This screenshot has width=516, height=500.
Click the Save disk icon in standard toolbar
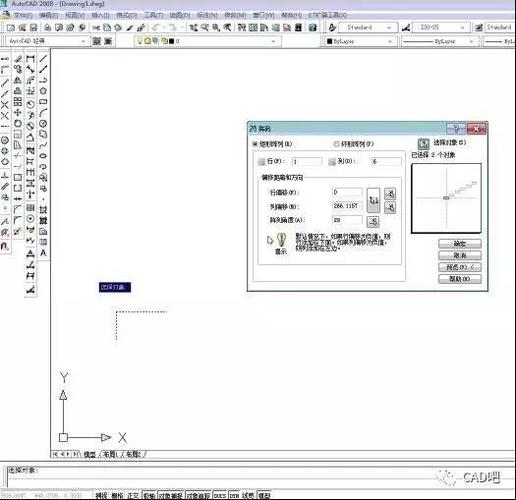point(33,28)
